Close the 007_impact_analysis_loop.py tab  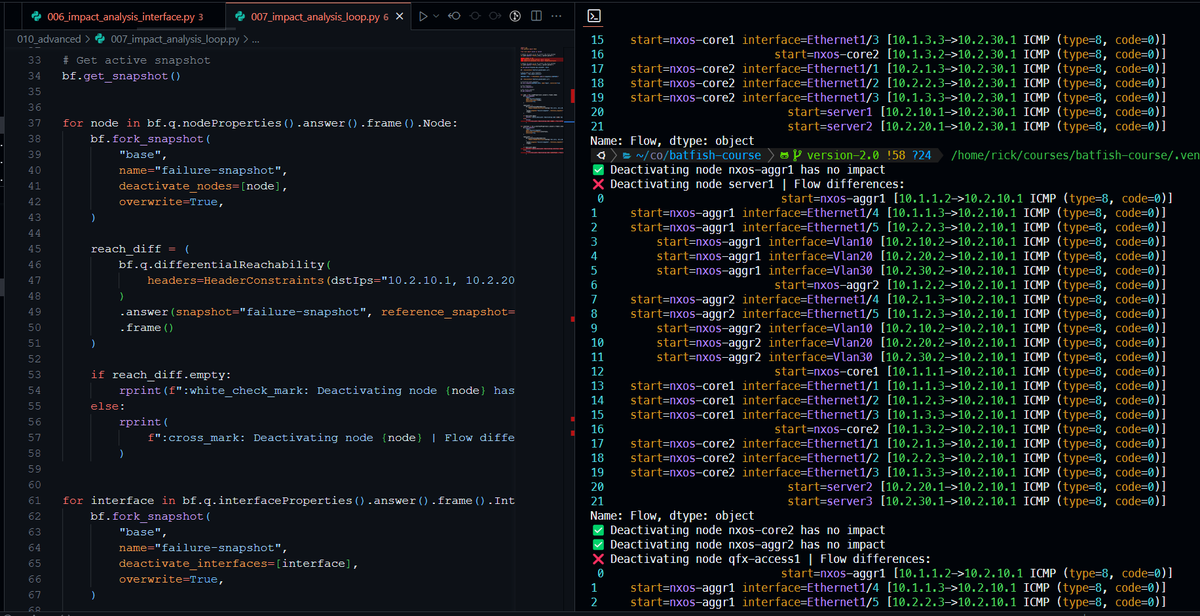click(x=400, y=17)
